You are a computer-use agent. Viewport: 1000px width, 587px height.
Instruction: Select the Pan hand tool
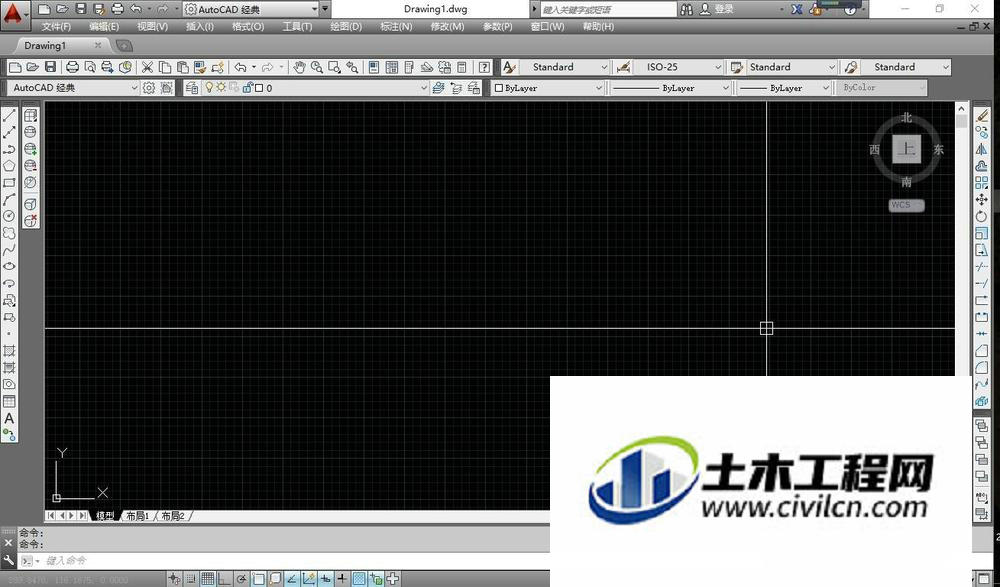click(299, 67)
